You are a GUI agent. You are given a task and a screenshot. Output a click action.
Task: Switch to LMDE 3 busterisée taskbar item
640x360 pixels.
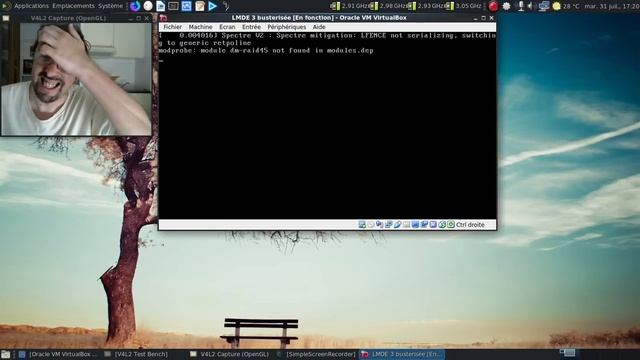pyautogui.click(x=402, y=354)
